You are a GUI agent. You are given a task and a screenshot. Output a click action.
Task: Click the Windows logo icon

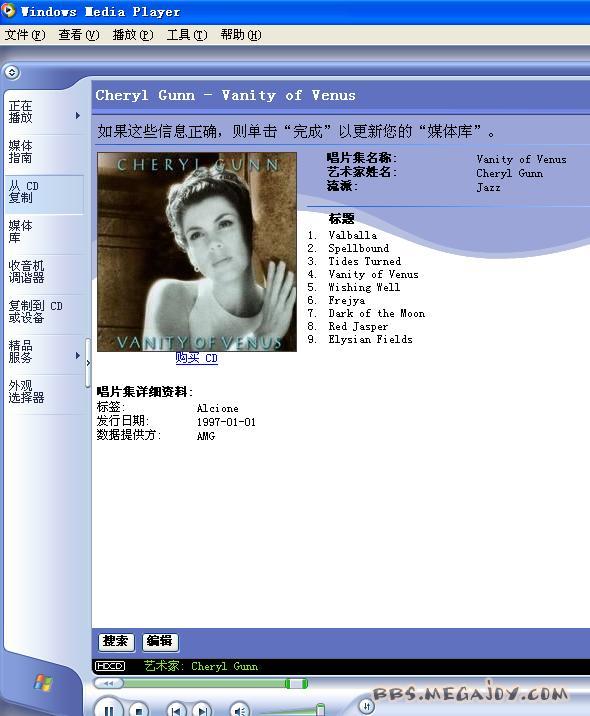[x=43, y=684]
